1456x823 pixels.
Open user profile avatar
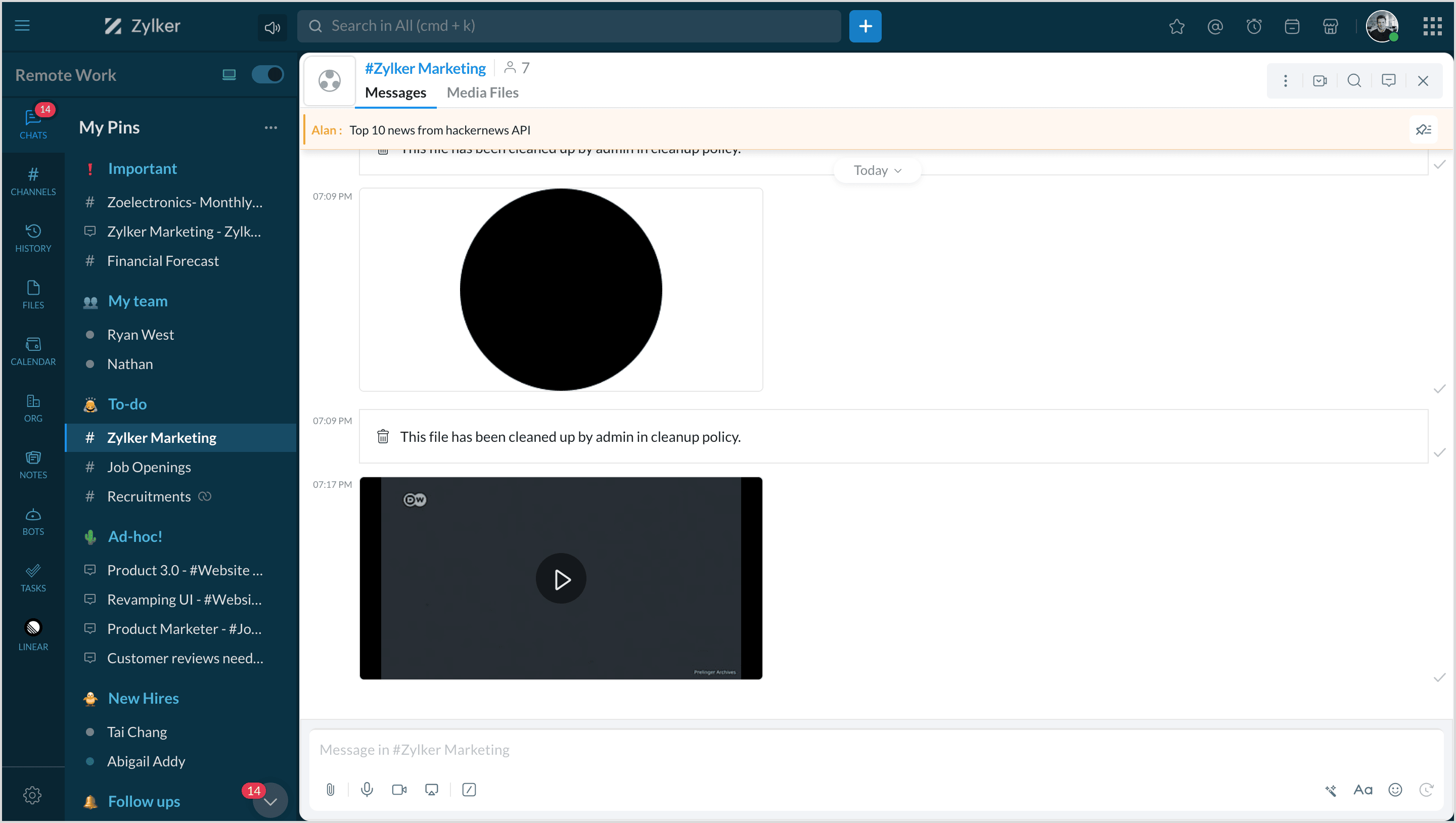click(x=1382, y=26)
